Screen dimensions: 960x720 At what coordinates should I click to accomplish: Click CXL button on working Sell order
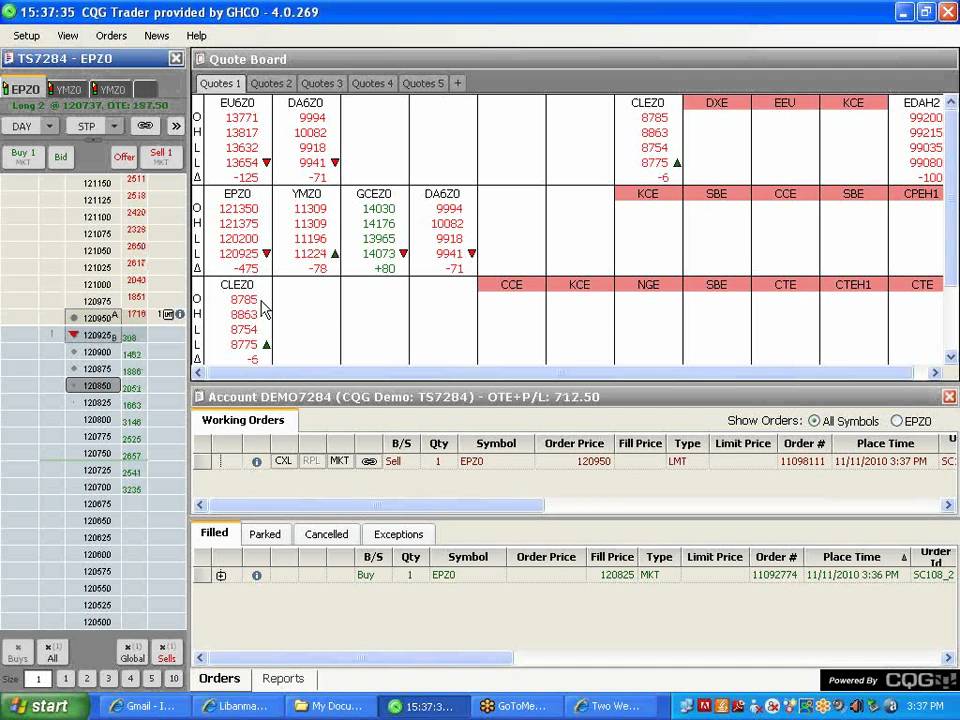click(x=283, y=461)
